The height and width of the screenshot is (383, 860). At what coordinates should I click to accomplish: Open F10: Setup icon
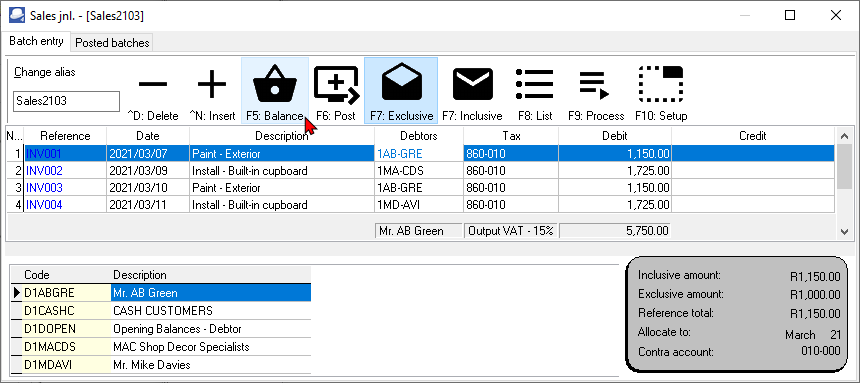point(661,84)
